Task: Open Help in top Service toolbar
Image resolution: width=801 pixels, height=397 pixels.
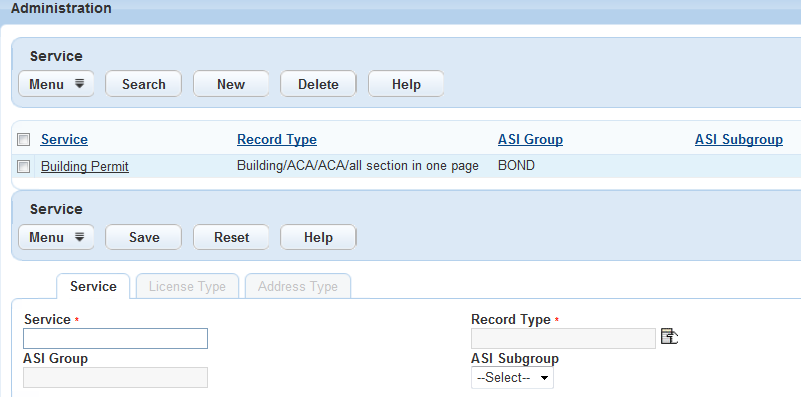Action: [x=406, y=84]
